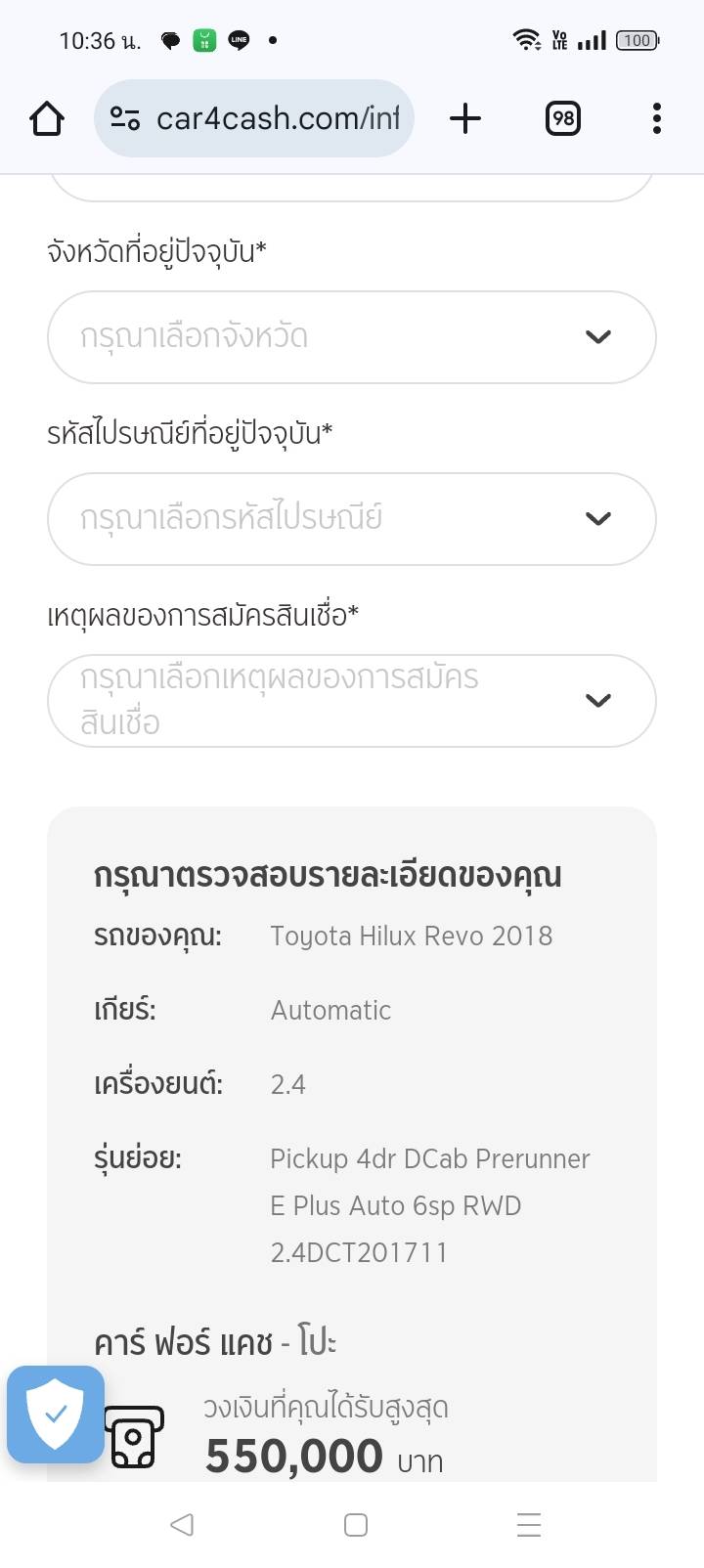Open Android recent apps menu button
704x1568 pixels.
click(x=528, y=1525)
